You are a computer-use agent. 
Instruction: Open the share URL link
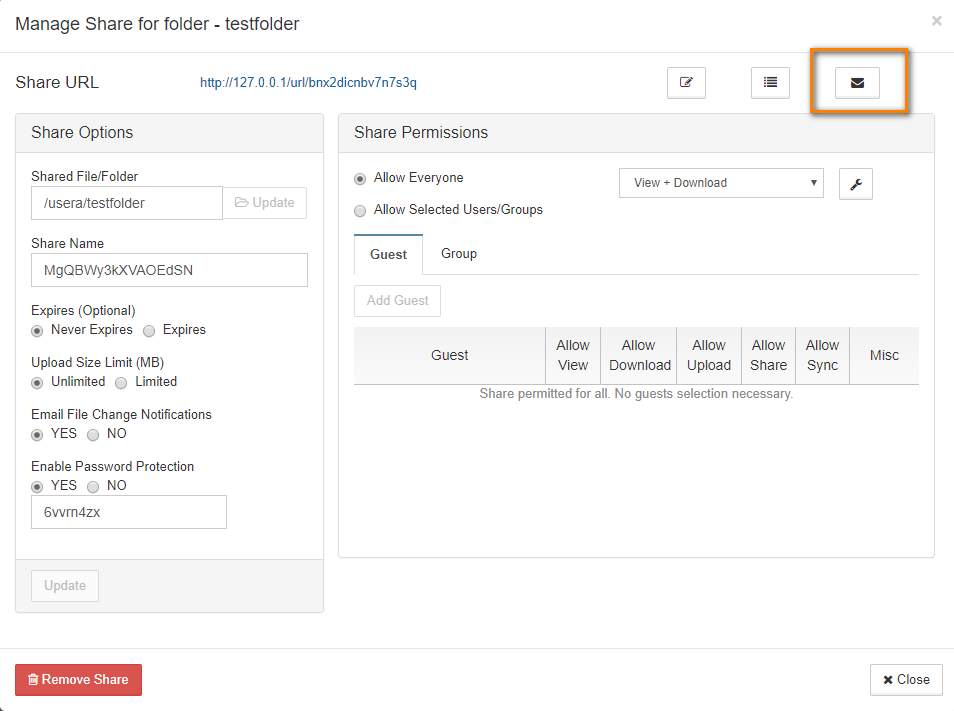point(308,83)
